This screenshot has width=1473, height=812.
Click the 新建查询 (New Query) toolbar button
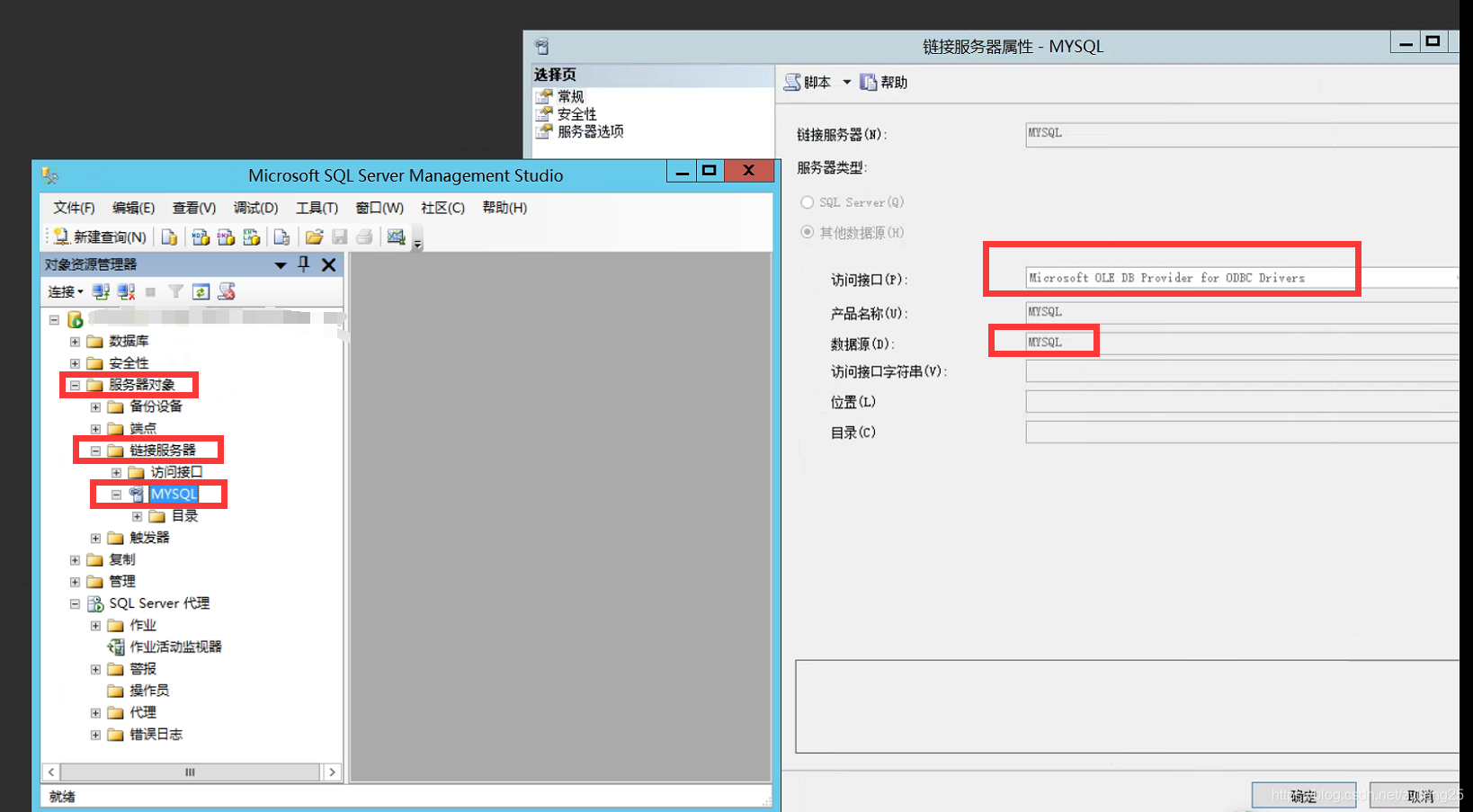click(x=100, y=236)
